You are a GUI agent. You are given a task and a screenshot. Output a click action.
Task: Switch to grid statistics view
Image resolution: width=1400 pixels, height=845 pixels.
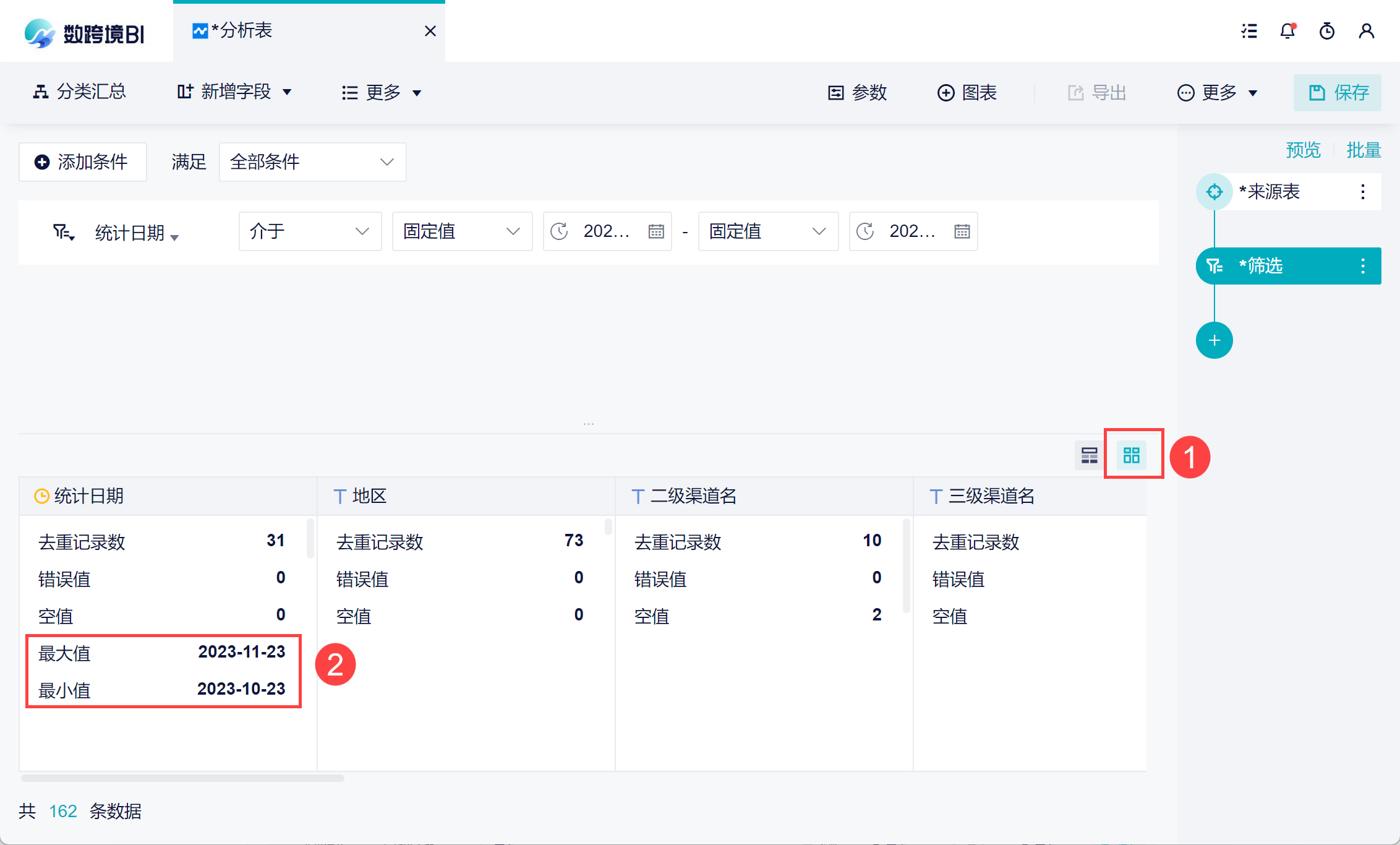pyautogui.click(x=1132, y=456)
